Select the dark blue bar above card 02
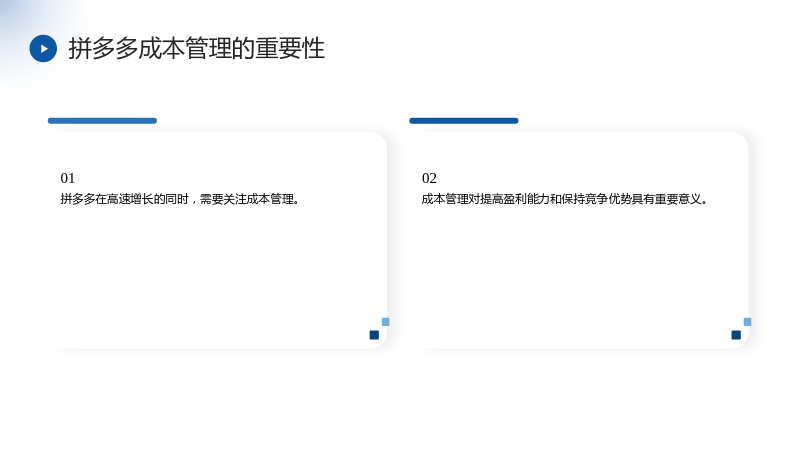Image resolution: width=800 pixels, height=450 pixels. (464, 121)
